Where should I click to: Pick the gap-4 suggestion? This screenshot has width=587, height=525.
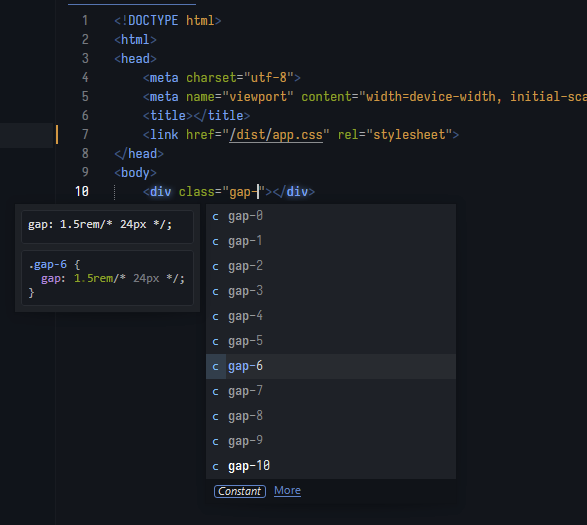point(331,316)
